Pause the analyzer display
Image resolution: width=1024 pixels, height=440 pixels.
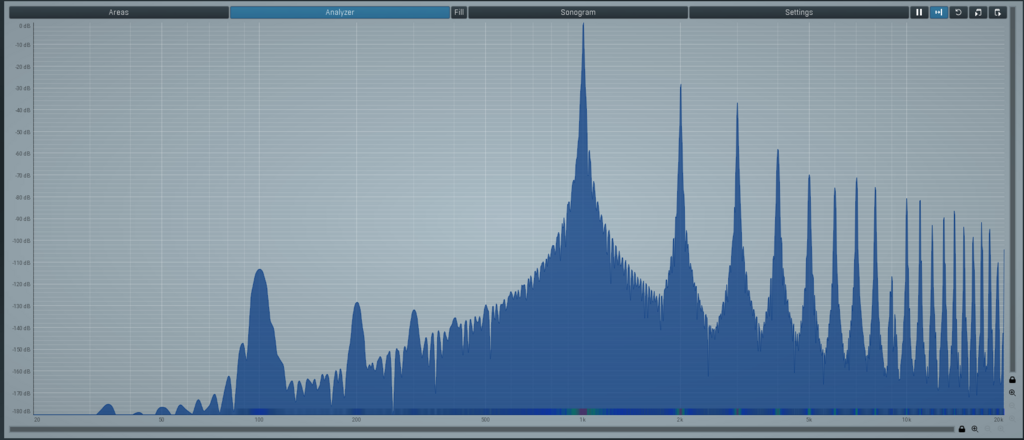919,12
